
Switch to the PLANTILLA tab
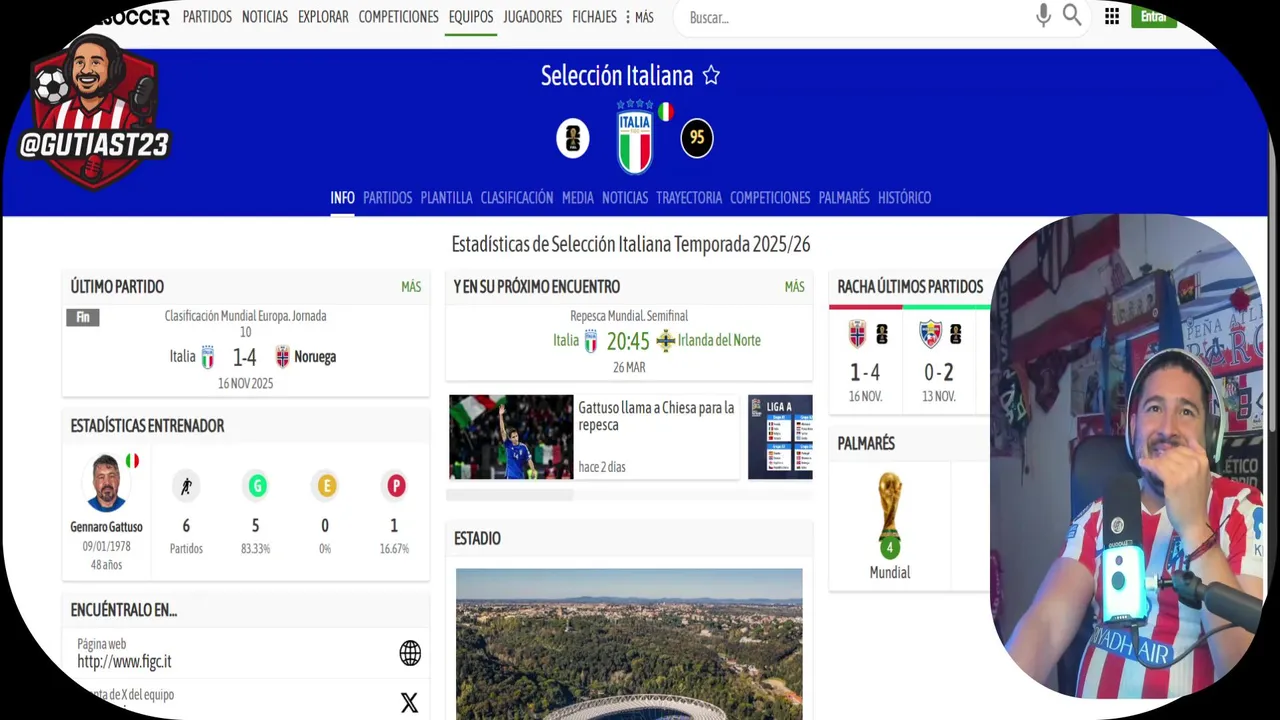[446, 198]
